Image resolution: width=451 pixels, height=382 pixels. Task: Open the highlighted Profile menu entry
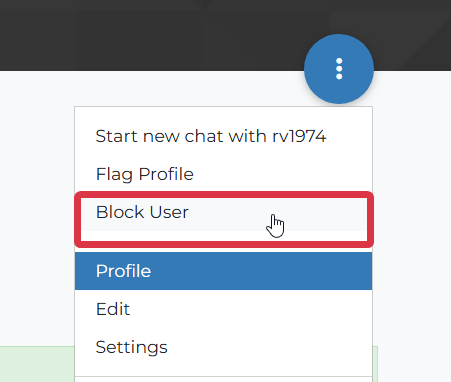223,271
